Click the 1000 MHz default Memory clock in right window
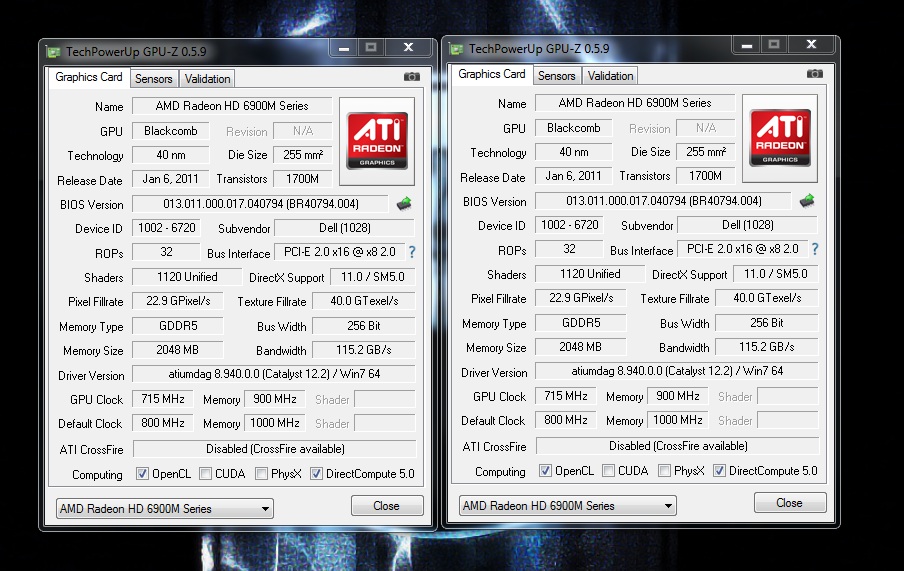Image resolution: width=904 pixels, height=571 pixels. (x=678, y=420)
